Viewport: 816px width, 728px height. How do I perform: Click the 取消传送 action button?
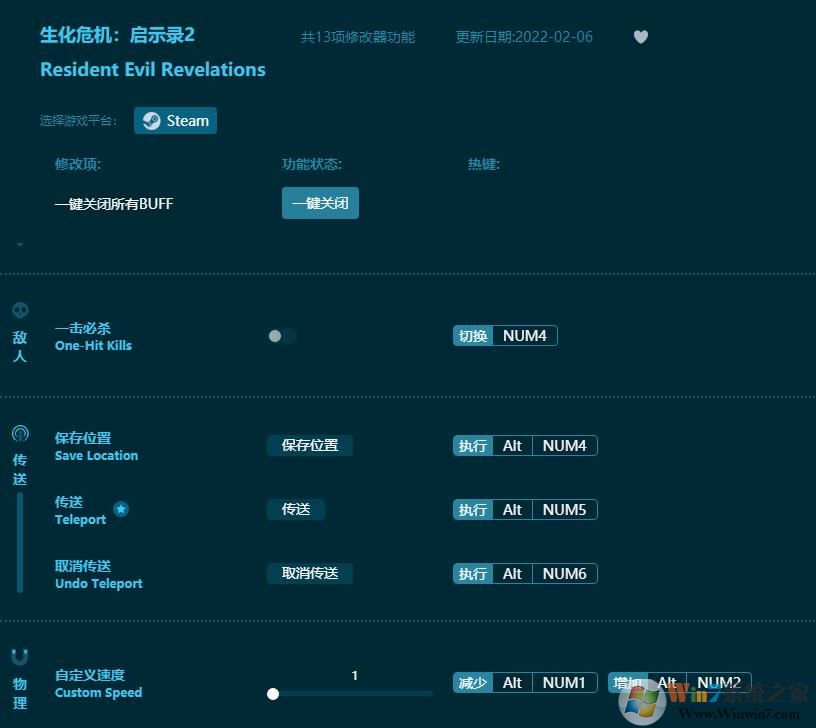point(310,573)
